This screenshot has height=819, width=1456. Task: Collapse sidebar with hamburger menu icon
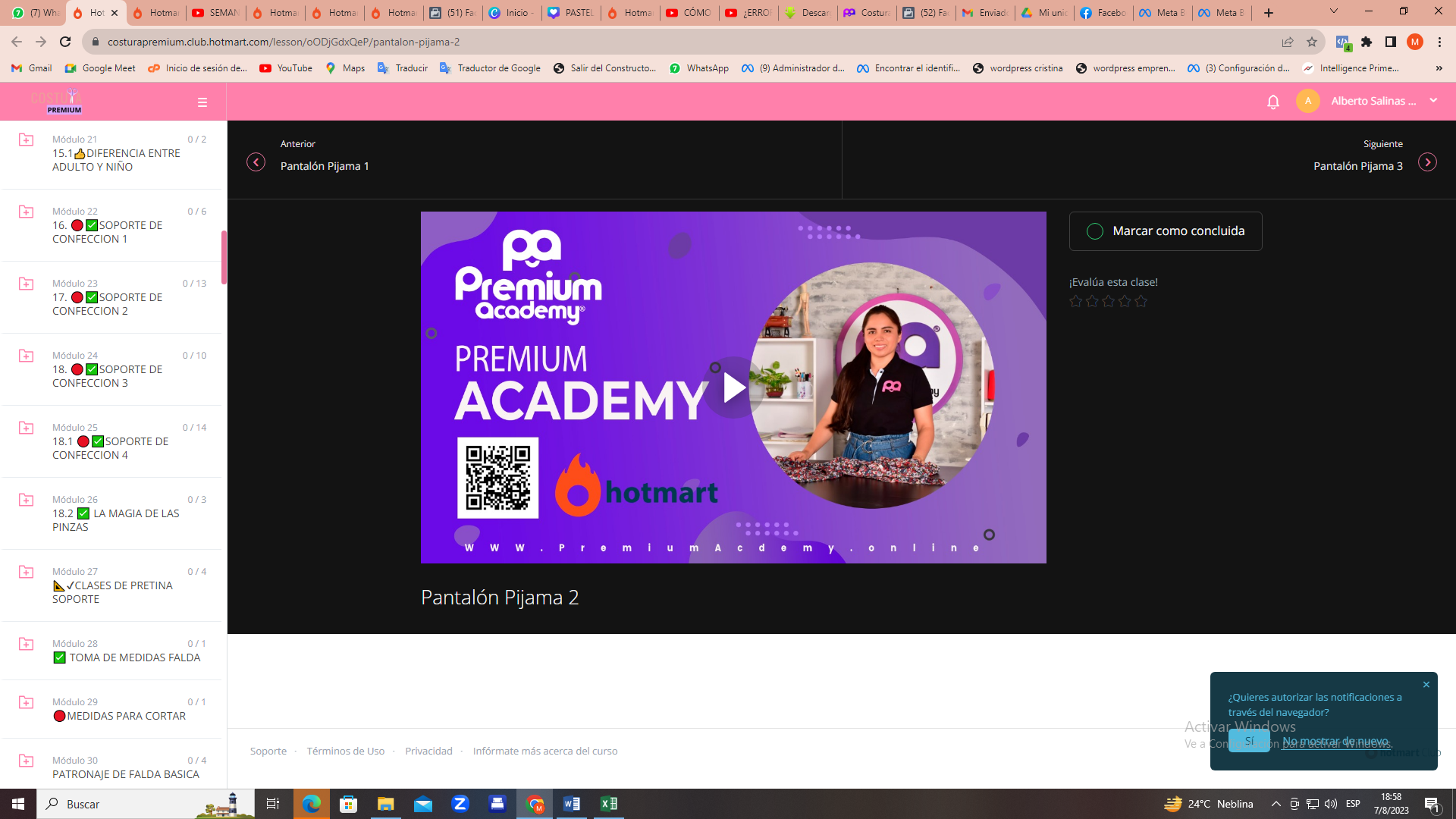click(202, 102)
